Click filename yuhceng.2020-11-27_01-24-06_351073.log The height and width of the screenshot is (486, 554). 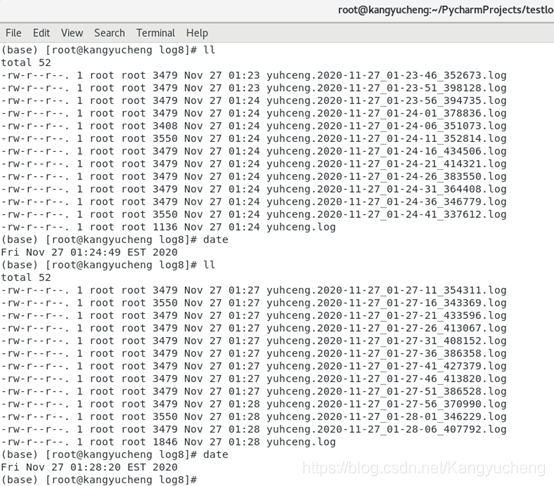(x=386, y=126)
